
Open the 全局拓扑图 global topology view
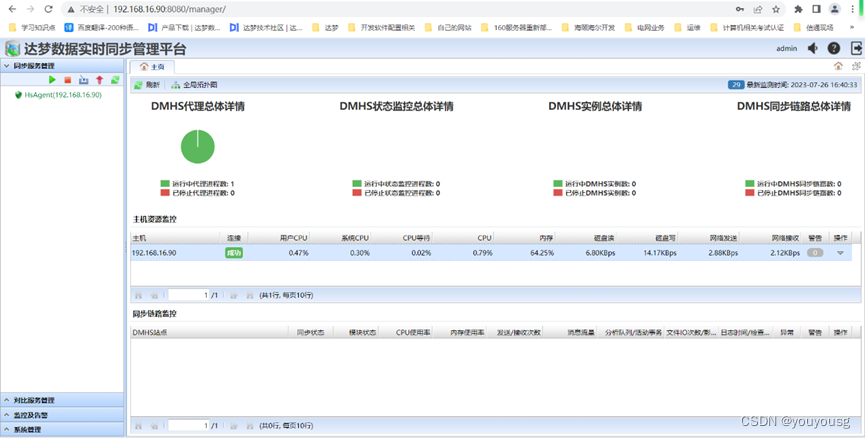click(x=194, y=85)
